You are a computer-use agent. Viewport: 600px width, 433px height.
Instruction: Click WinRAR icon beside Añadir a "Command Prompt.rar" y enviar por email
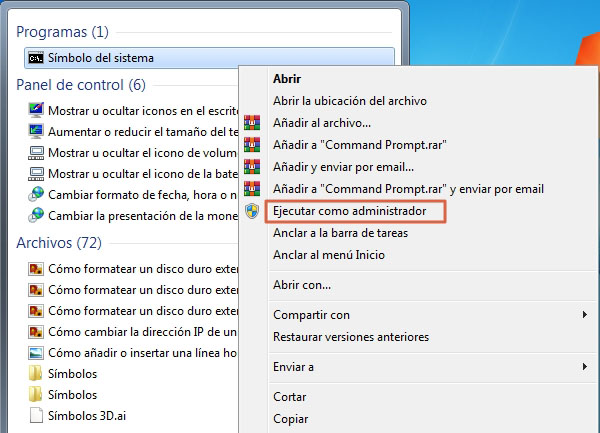coord(252,189)
